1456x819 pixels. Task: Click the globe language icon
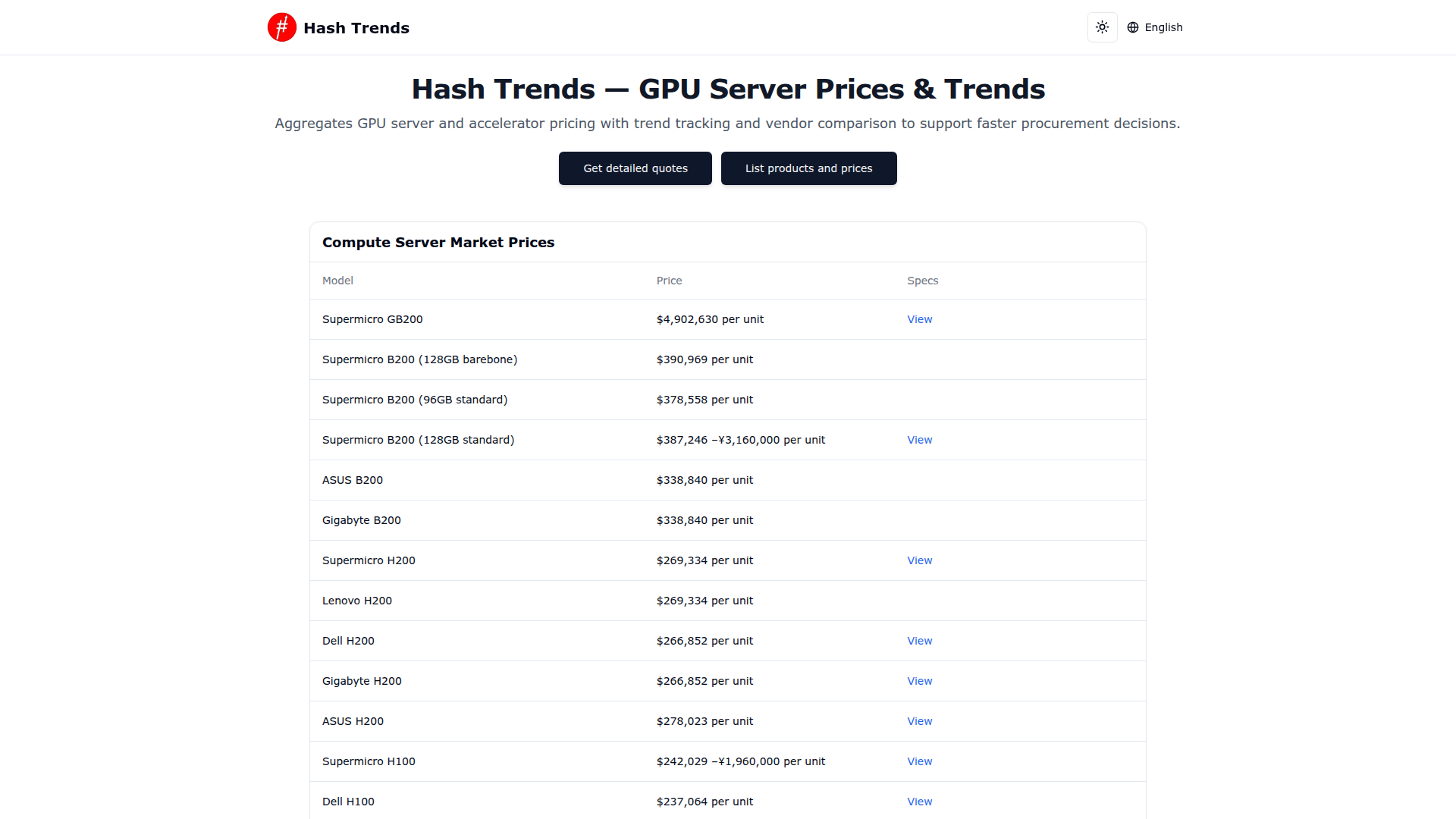click(1133, 27)
